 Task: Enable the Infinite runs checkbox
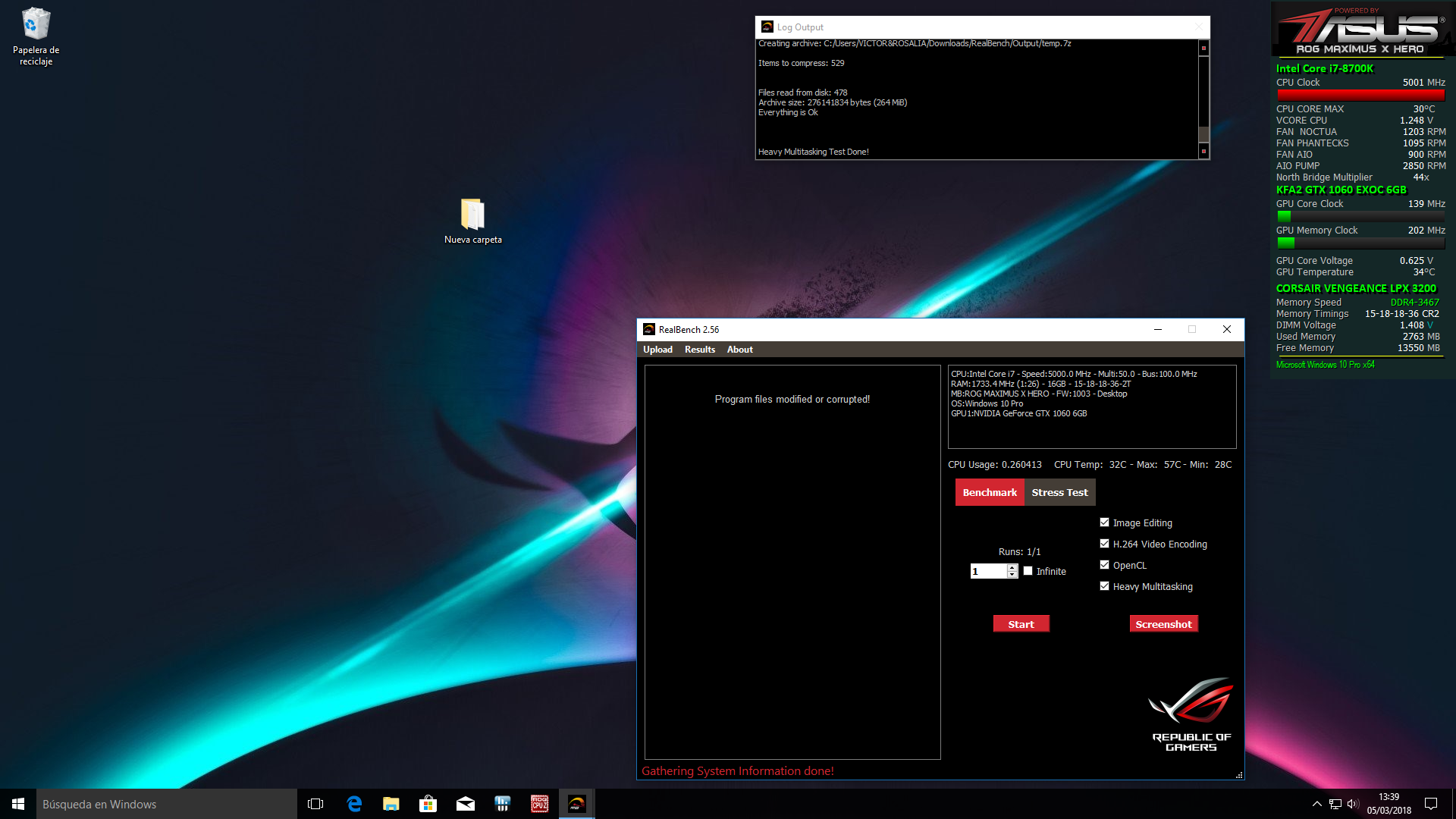pyautogui.click(x=1028, y=571)
